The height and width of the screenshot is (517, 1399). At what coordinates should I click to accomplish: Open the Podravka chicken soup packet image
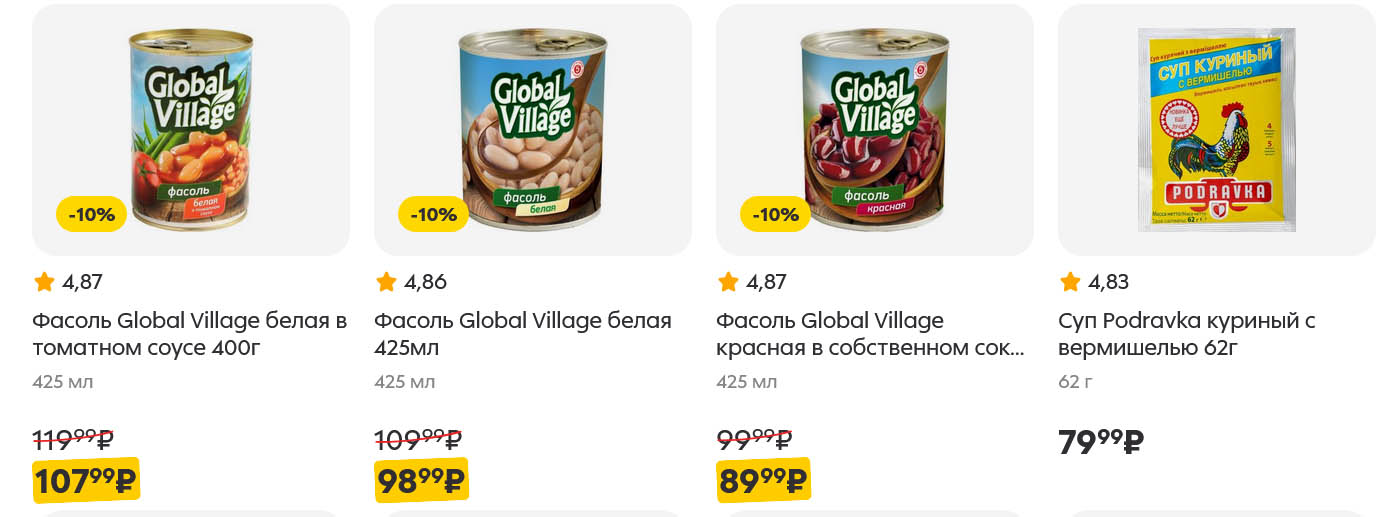(1216, 130)
